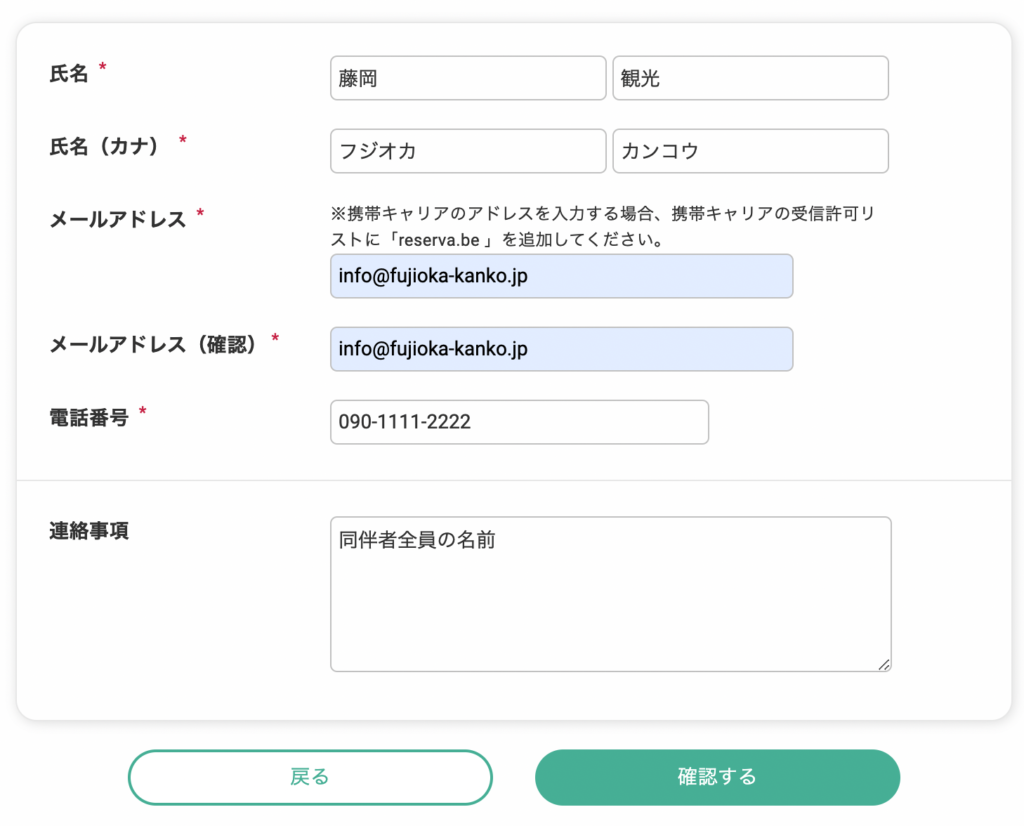Click inside the 連絡事項 text area
The height and width of the screenshot is (826, 1024).
point(610,594)
